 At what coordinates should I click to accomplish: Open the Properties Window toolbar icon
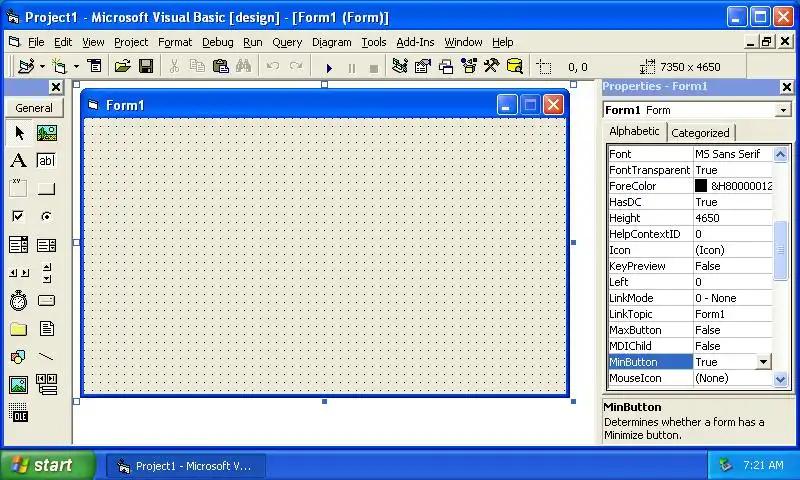point(423,66)
